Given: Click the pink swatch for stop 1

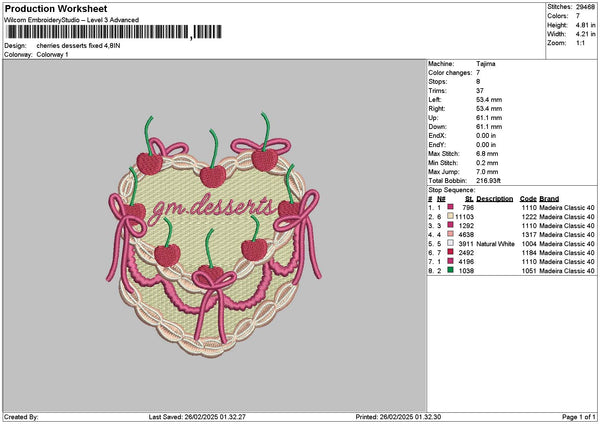Looking at the screenshot, I should 450,207.
